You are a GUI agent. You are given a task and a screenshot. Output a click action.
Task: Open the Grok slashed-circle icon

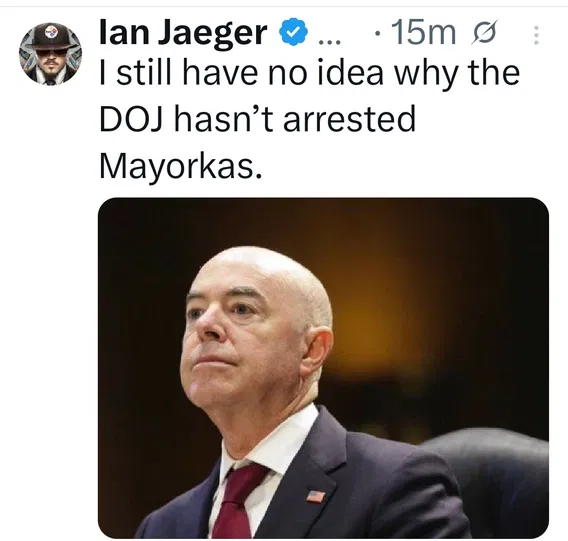[x=484, y=32]
